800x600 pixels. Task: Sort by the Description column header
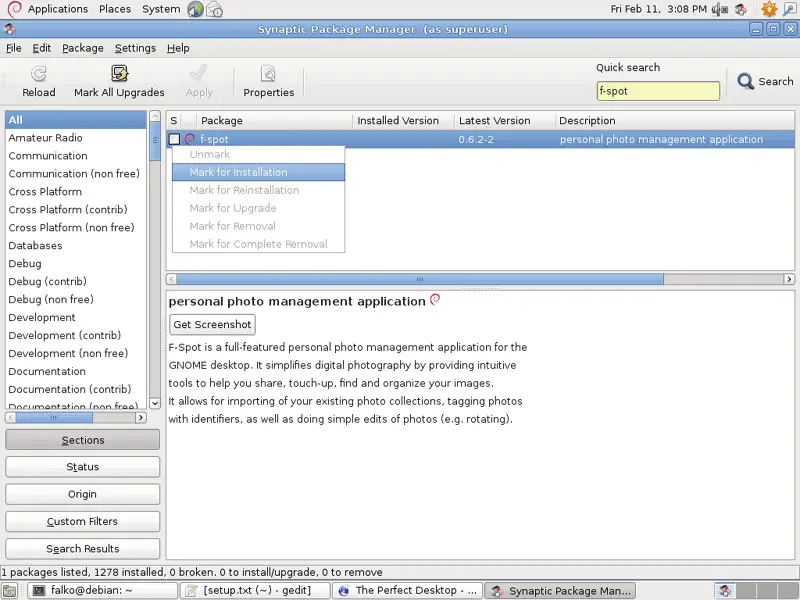[x=674, y=120]
